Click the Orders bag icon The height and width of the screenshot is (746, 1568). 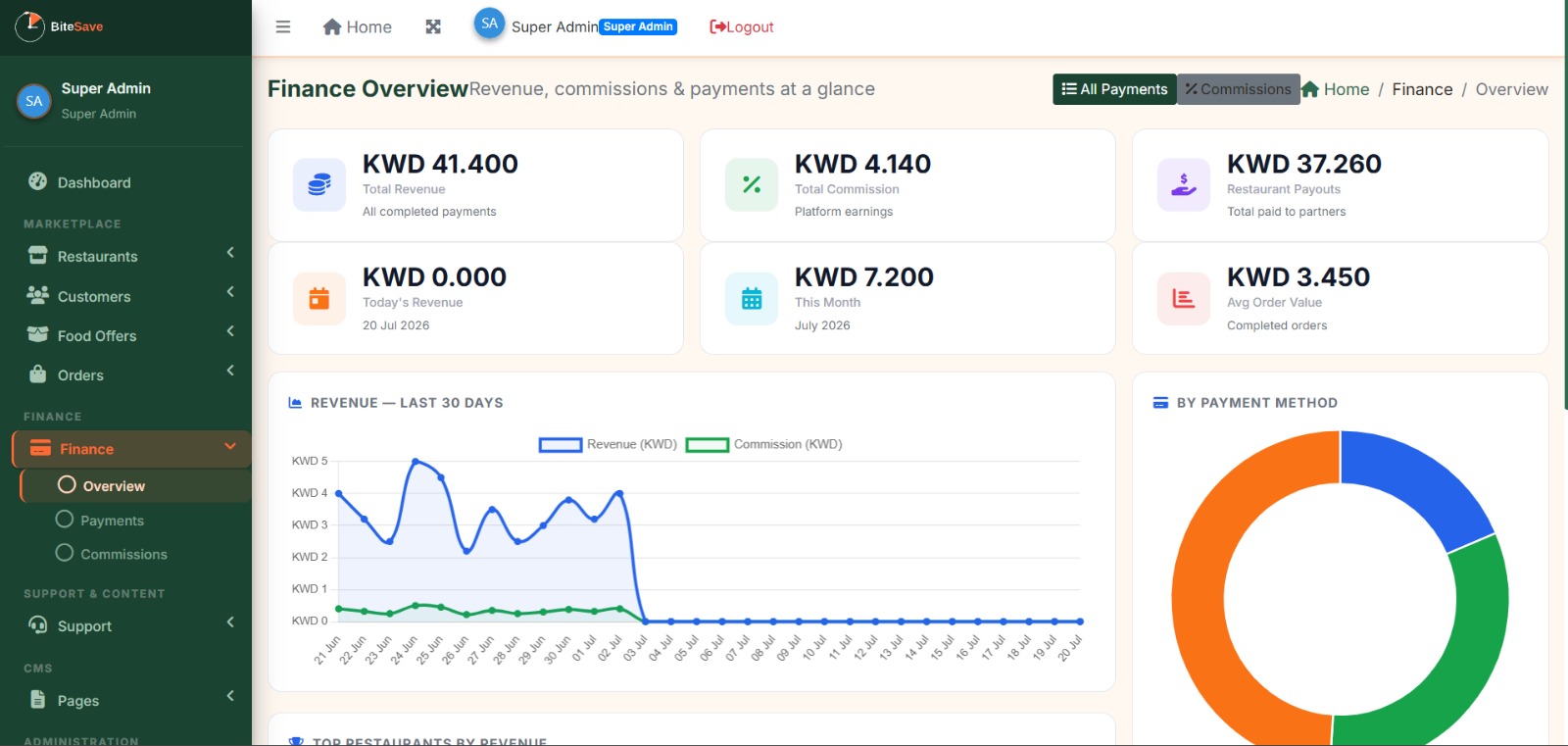(x=37, y=374)
